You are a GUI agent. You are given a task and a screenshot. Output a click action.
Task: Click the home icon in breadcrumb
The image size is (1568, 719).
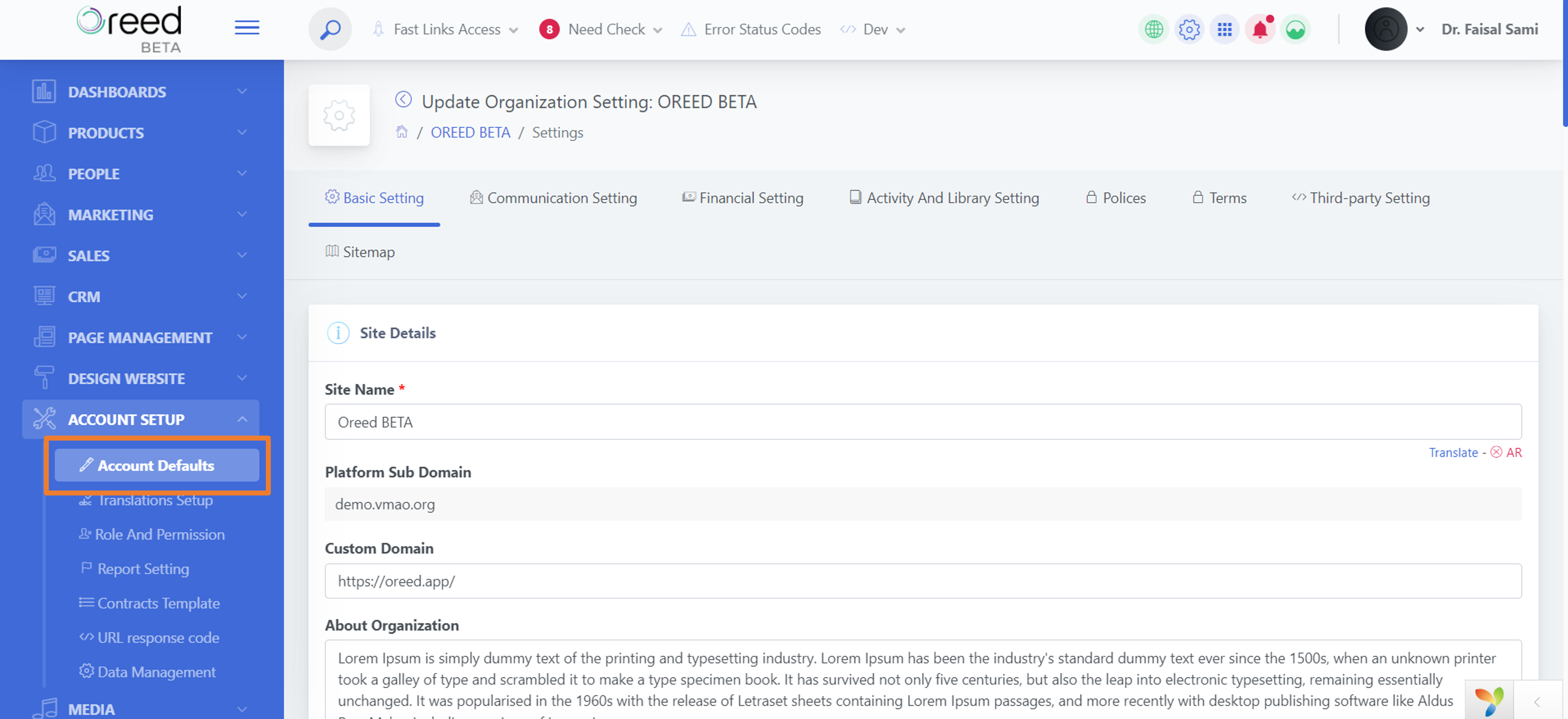pyautogui.click(x=402, y=132)
